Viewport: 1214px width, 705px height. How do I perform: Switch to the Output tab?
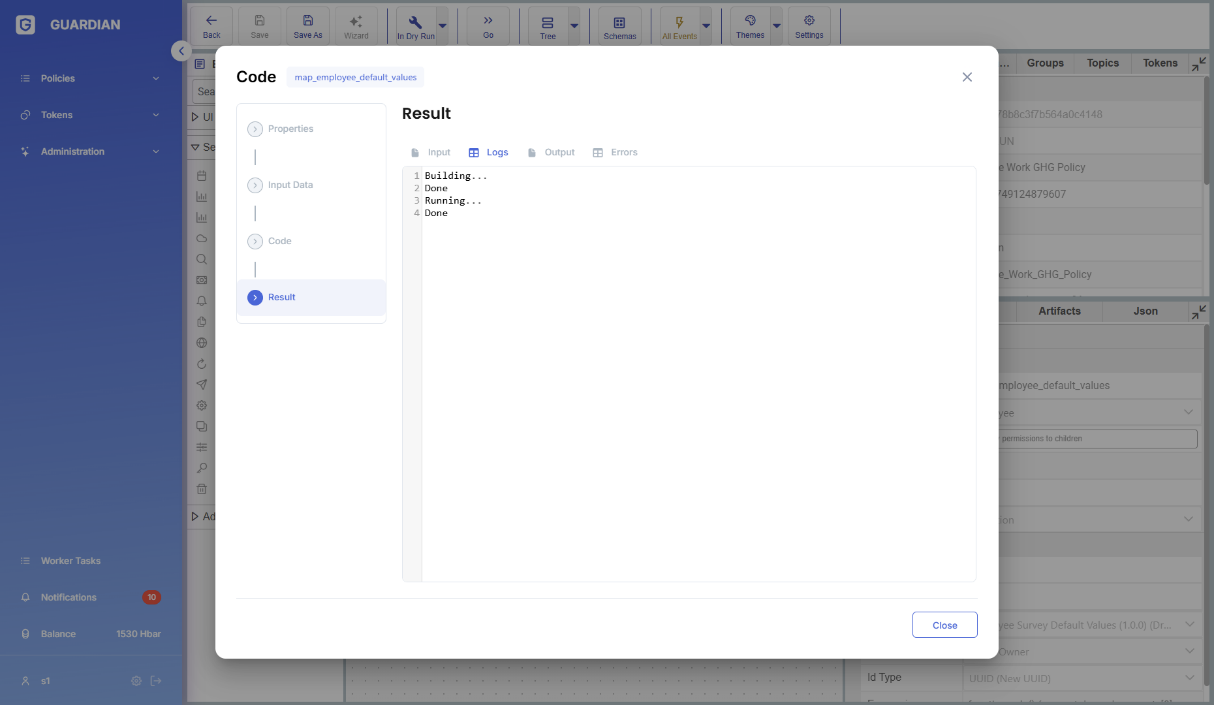[551, 153]
